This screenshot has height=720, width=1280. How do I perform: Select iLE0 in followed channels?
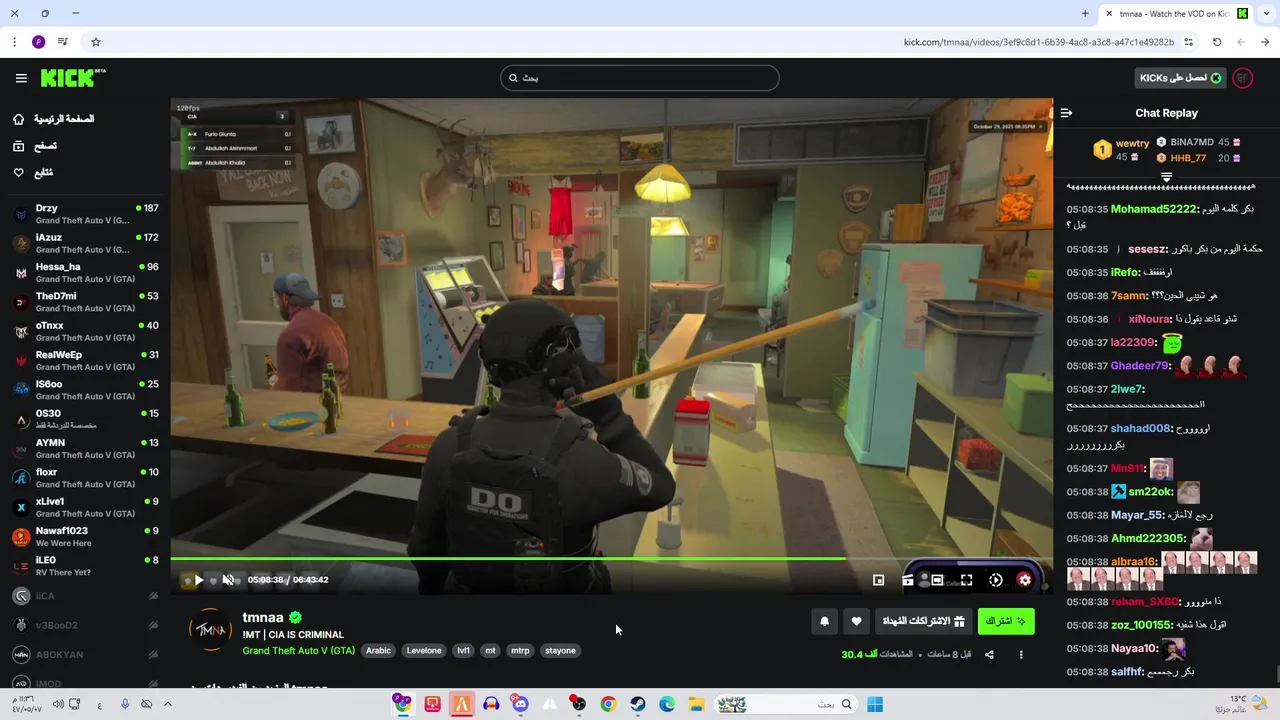(86, 566)
